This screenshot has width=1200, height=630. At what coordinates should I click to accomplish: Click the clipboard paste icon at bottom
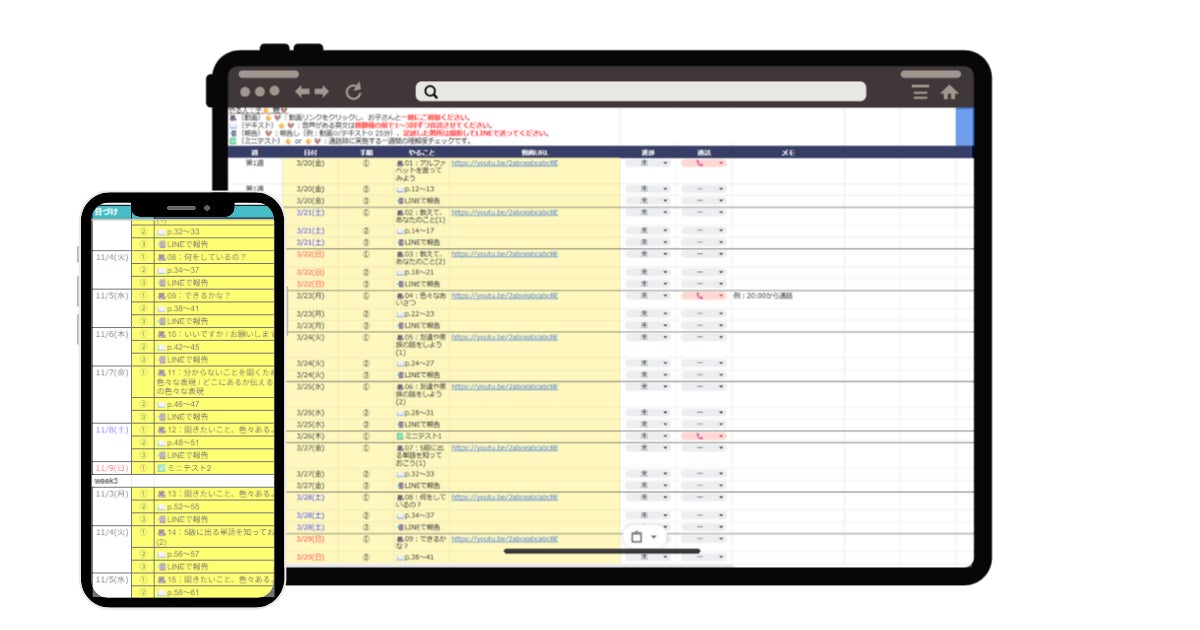coord(636,537)
